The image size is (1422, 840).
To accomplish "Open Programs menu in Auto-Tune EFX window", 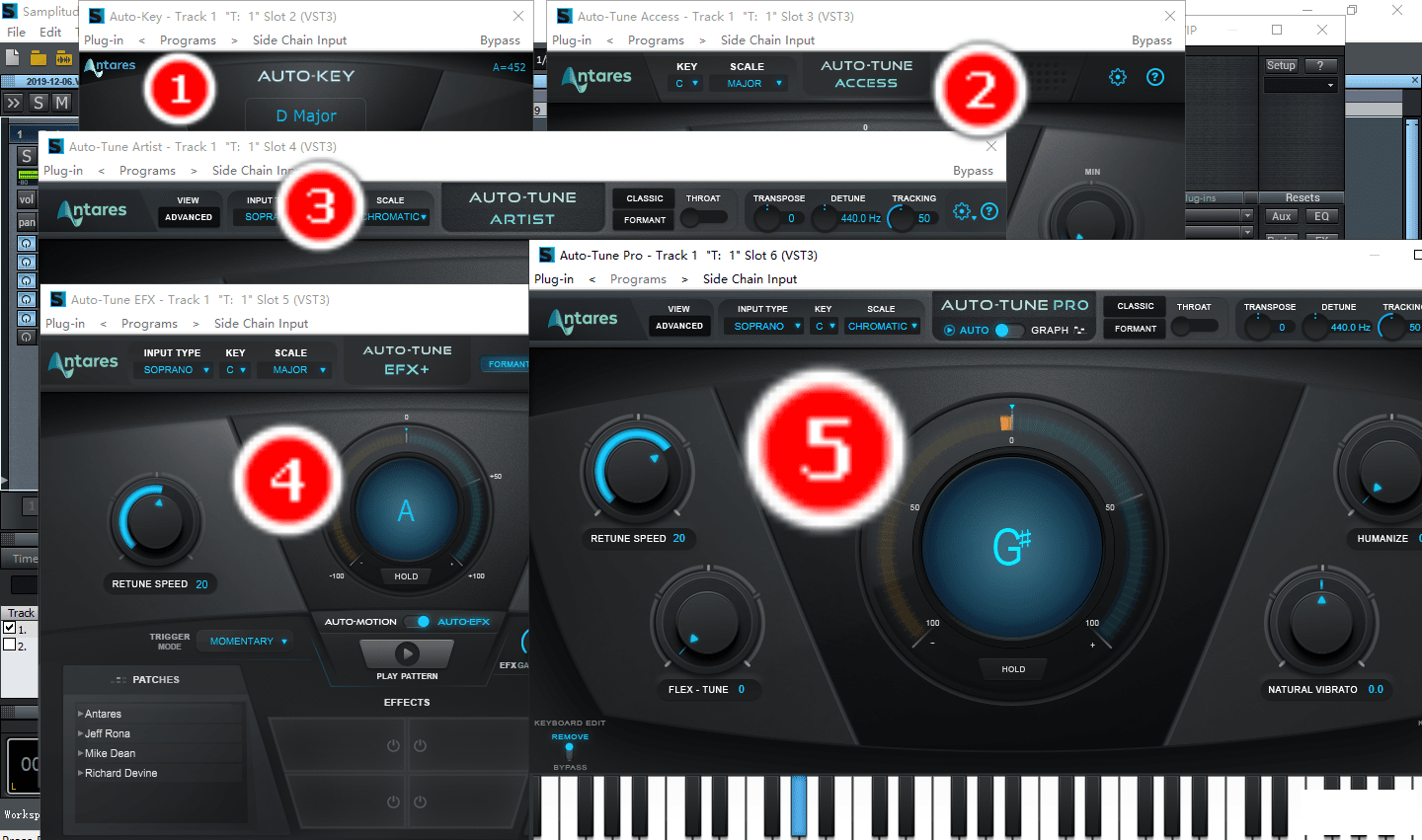I will click(149, 324).
